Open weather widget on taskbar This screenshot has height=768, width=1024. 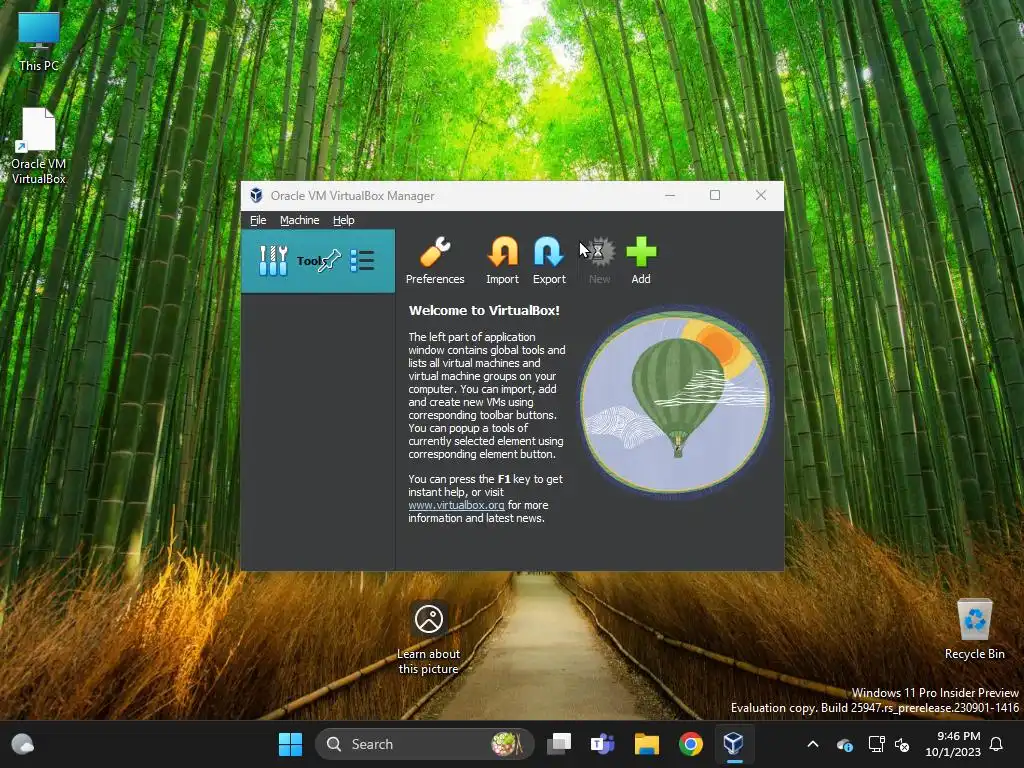(23, 744)
